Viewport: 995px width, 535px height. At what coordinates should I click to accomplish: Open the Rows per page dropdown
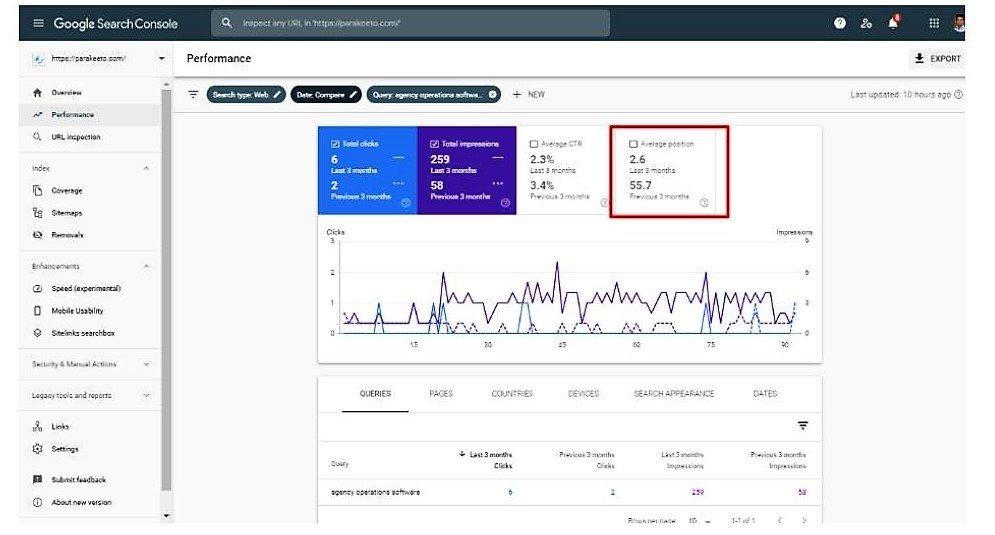(x=699, y=520)
